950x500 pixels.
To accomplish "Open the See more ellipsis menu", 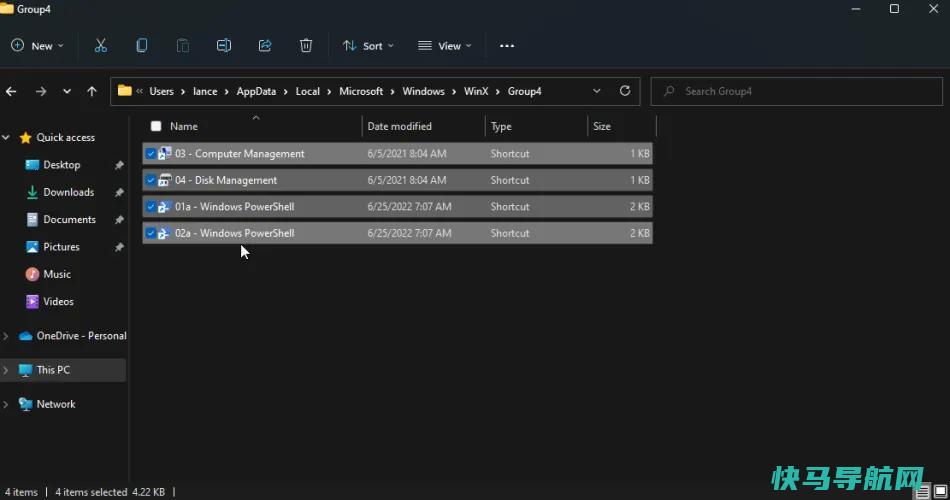I will tap(507, 45).
